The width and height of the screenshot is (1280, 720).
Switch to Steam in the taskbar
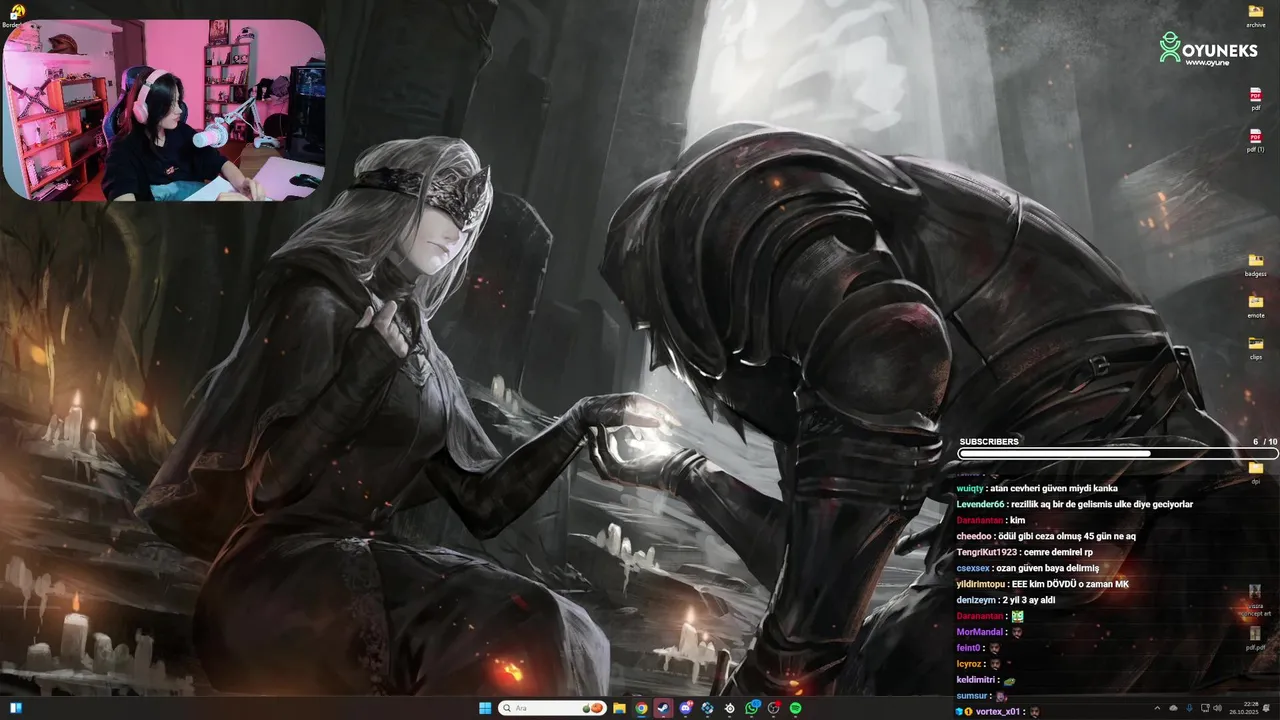point(663,708)
